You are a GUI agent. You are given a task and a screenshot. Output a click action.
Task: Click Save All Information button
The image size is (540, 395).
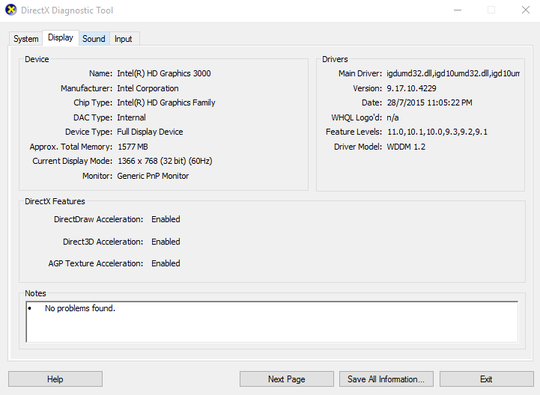(386, 379)
